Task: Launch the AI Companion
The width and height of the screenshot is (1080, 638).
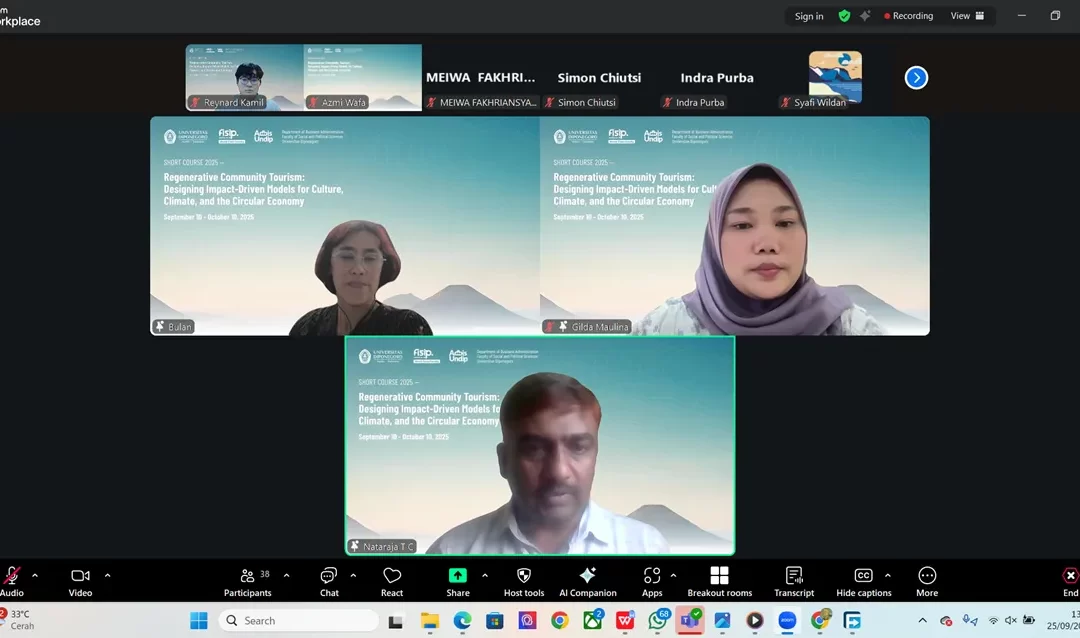Action: (588, 580)
